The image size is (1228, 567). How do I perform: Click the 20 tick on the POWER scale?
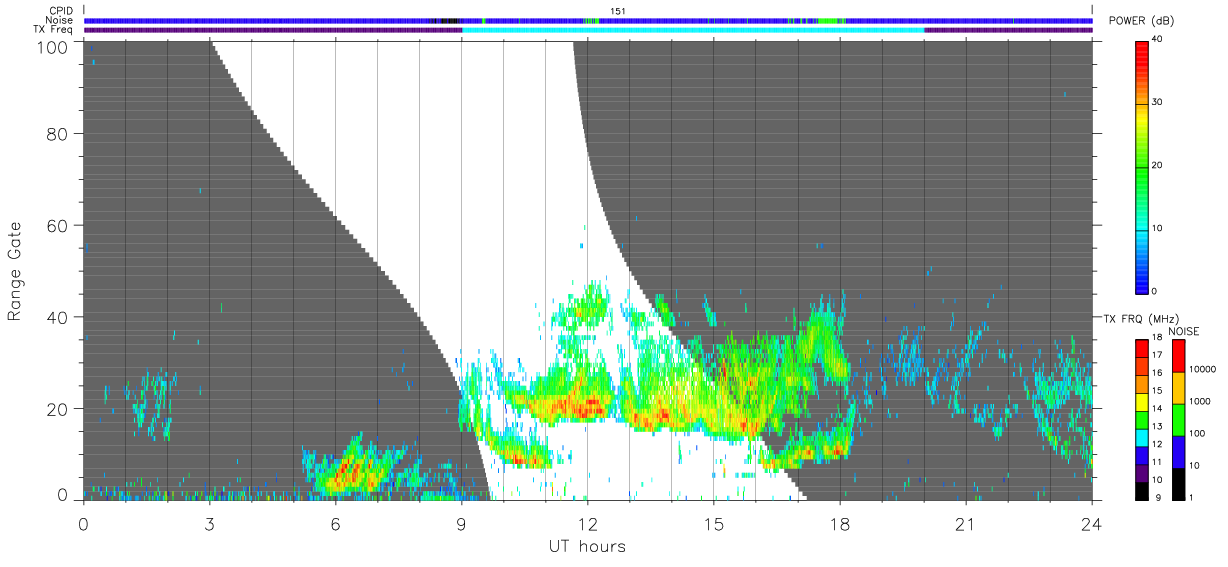[1158, 165]
